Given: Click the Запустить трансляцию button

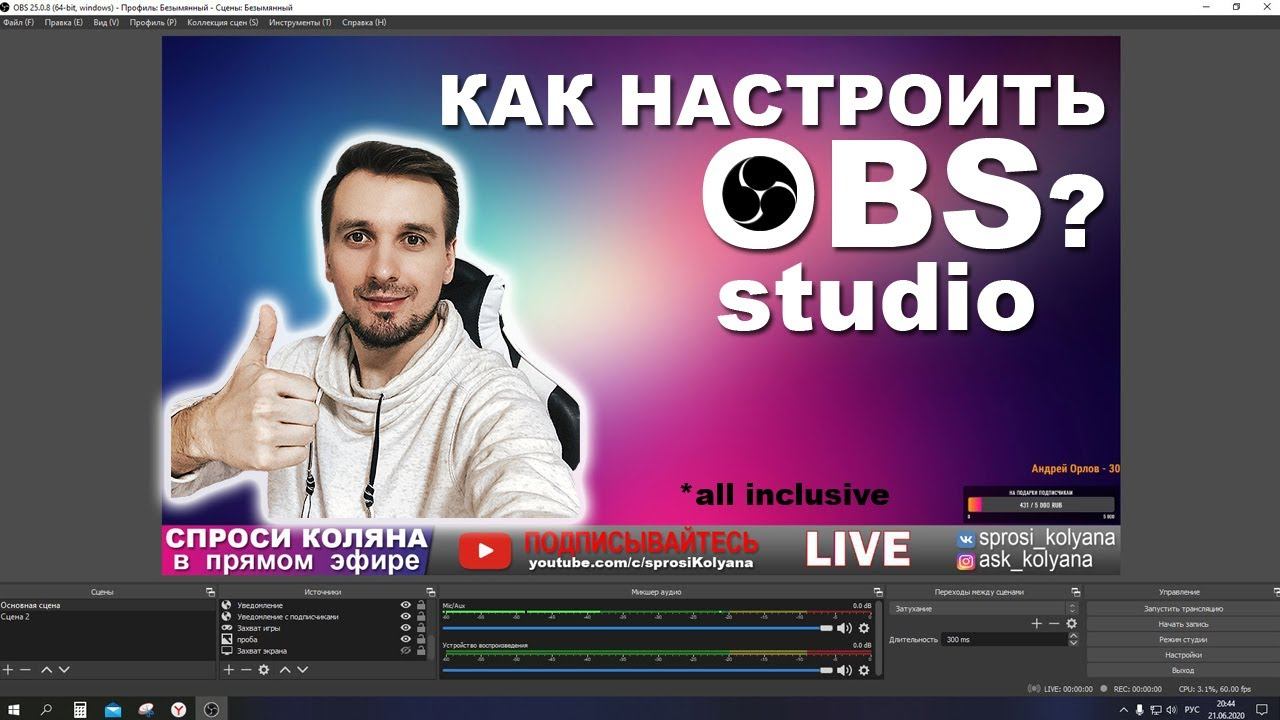Looking at the screenshot, I should tap(1183, 608).
